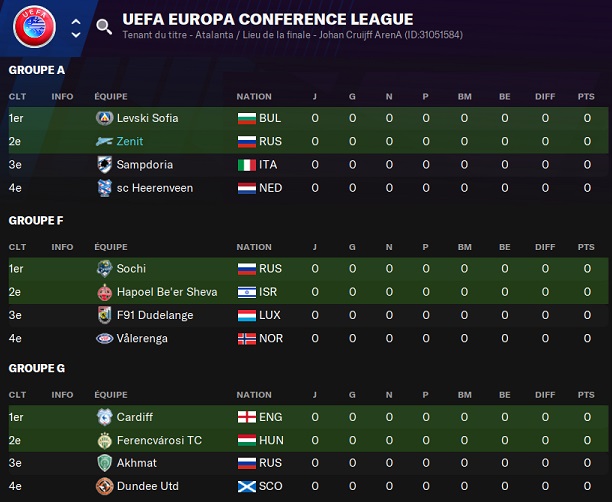This screenshot has height=502, width=612.
Task: Click the Hapoel Be'er Sheva crest
Action: click(104, 292)
